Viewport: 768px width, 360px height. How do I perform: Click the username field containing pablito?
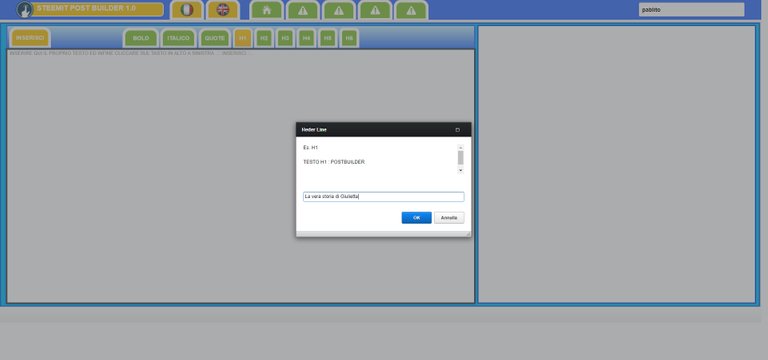691,10
